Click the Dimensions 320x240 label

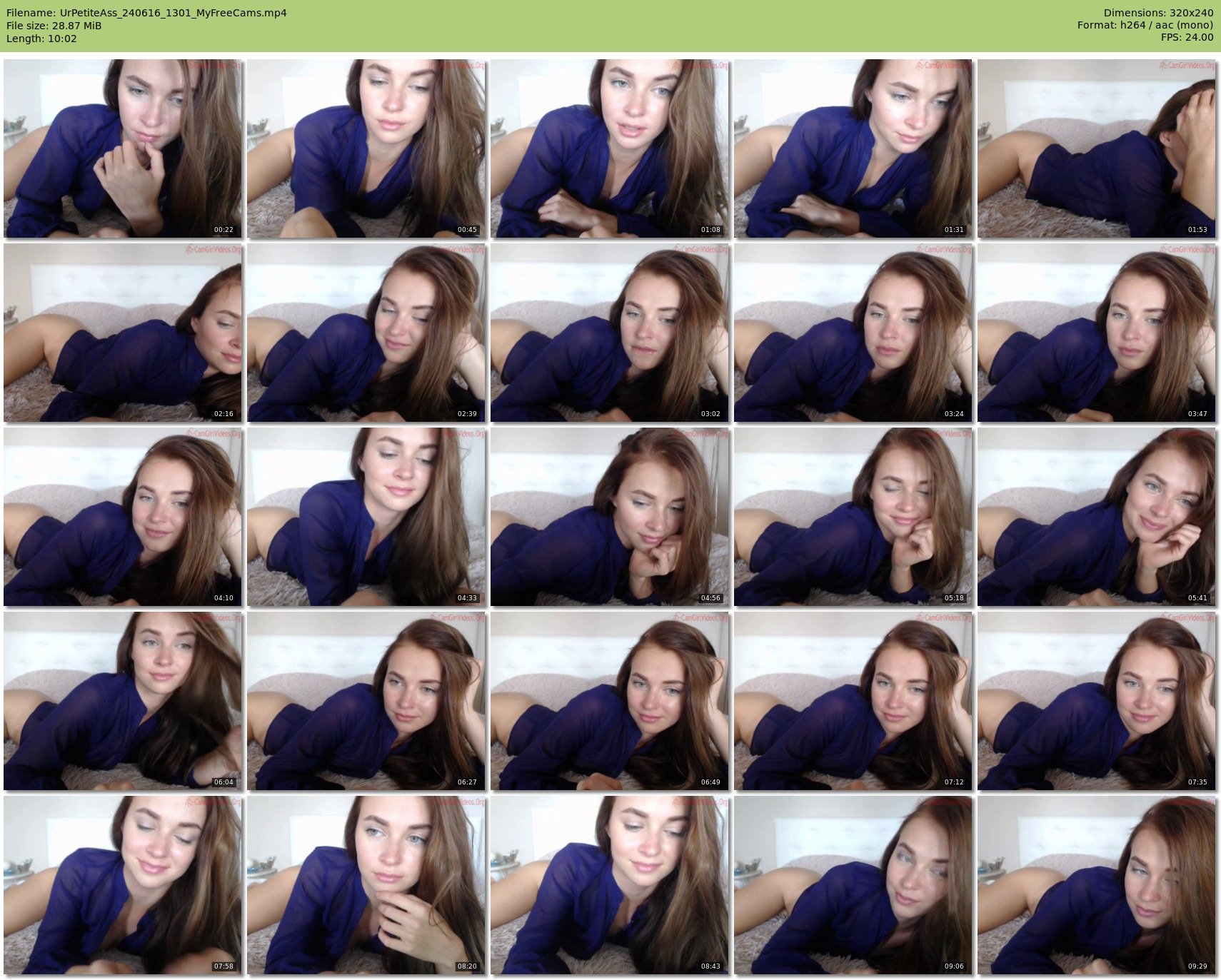click(x=1158, y=13)
